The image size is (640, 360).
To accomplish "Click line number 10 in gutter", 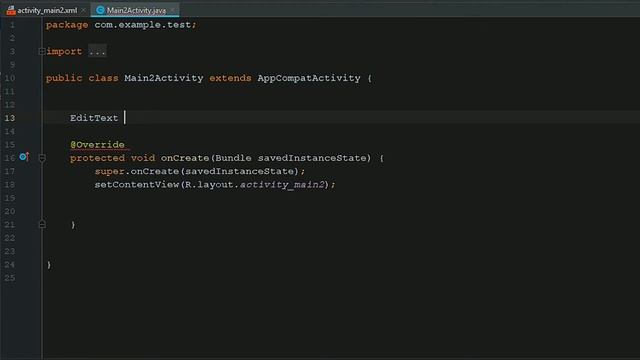I will [x=9, y=78].
